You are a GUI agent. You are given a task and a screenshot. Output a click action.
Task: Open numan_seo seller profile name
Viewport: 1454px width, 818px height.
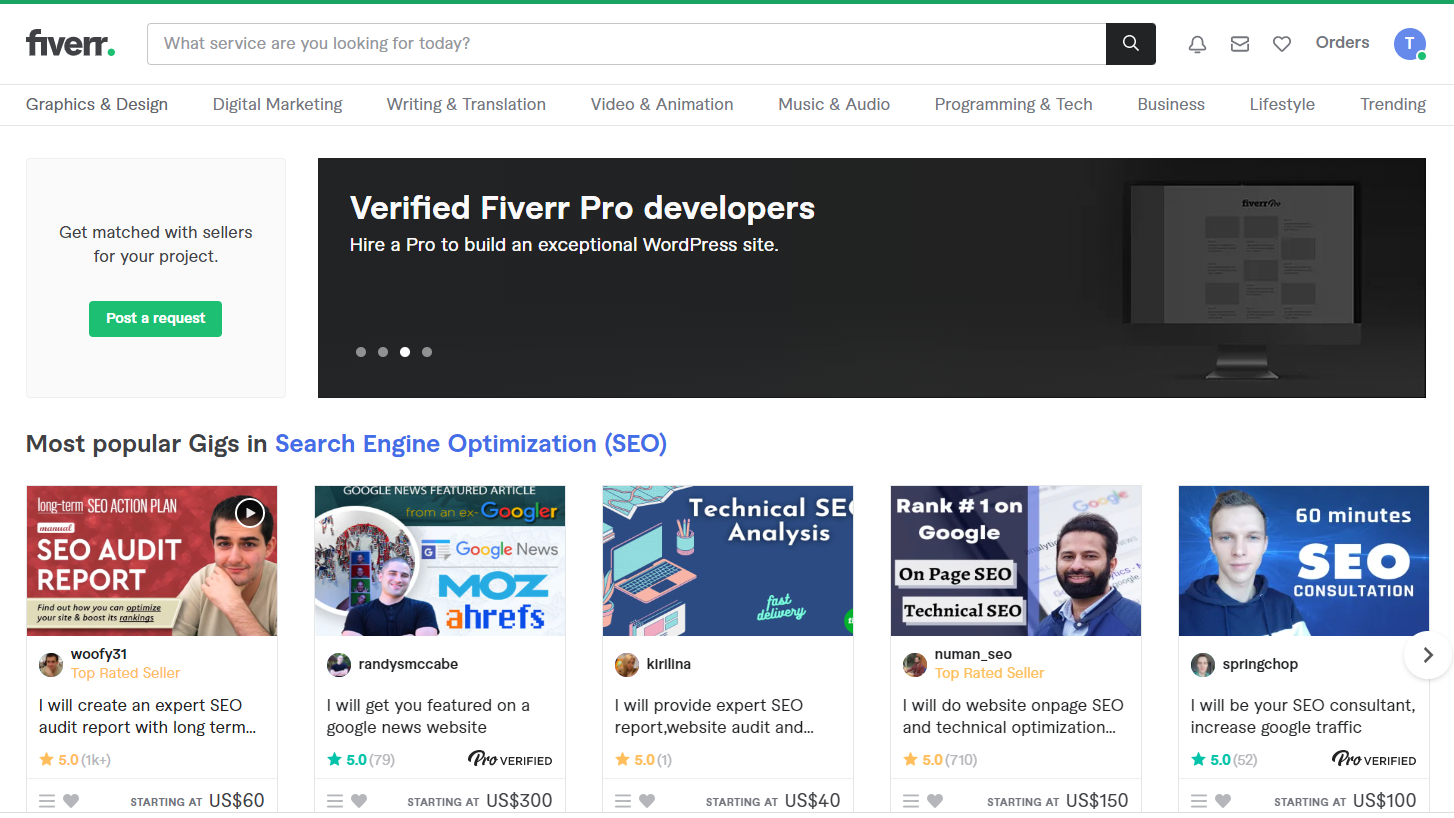coord(973,655)
